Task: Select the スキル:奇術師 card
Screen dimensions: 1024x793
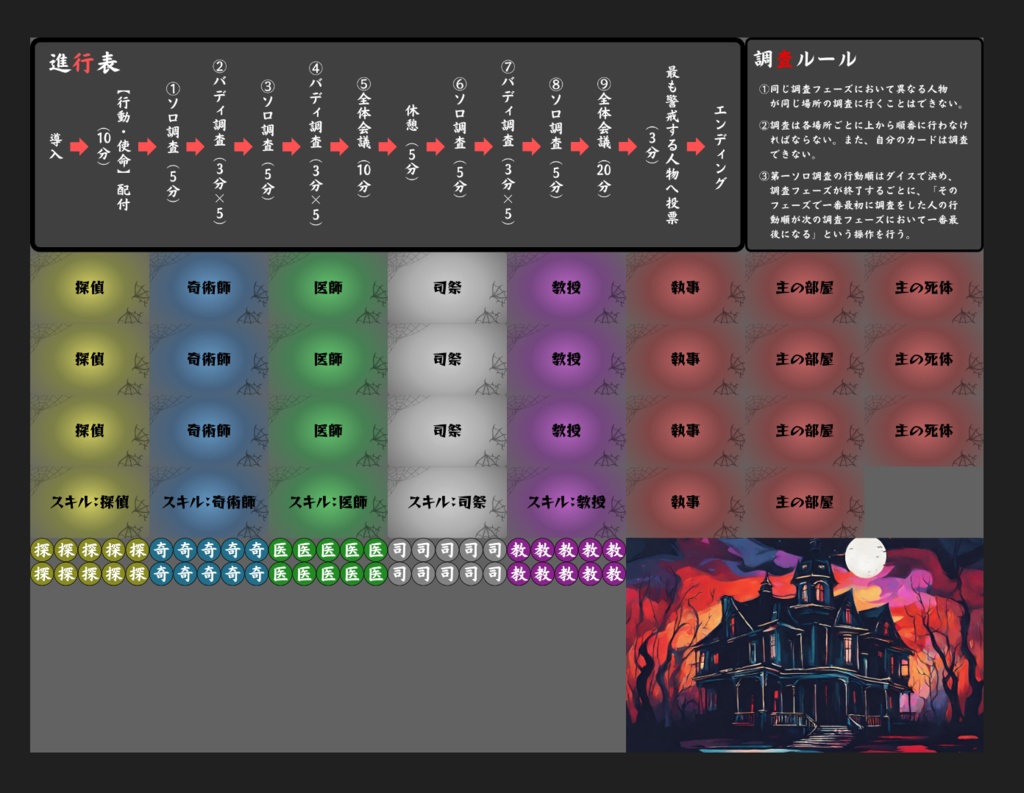Action: click(209, 502)
